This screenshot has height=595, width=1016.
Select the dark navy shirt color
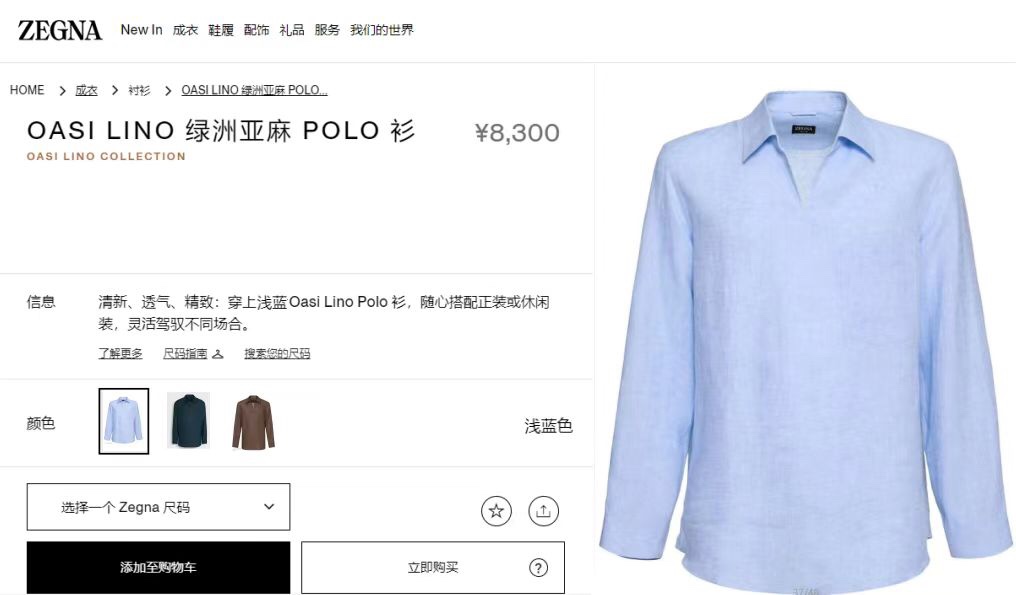coord(188,421)
